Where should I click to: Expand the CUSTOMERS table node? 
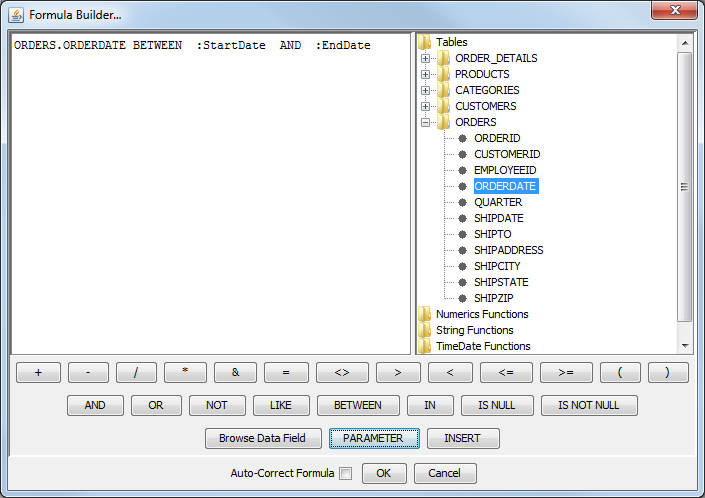coord(426,106)
